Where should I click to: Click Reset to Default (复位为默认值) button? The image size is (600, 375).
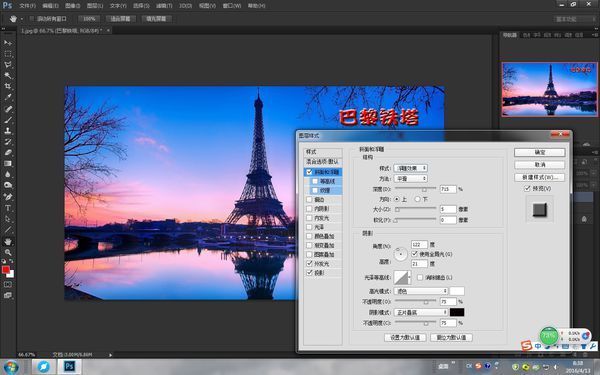click(452, 338)
